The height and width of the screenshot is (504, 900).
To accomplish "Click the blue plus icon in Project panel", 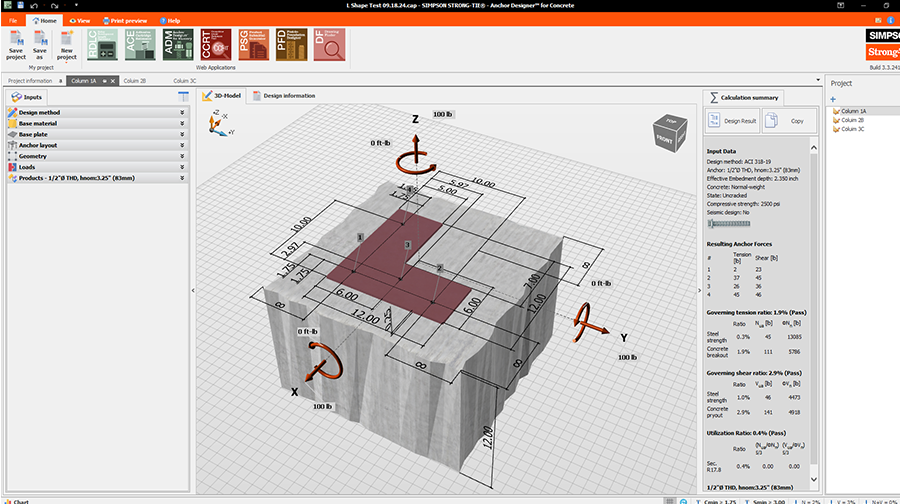I will [x=833, y=99].
